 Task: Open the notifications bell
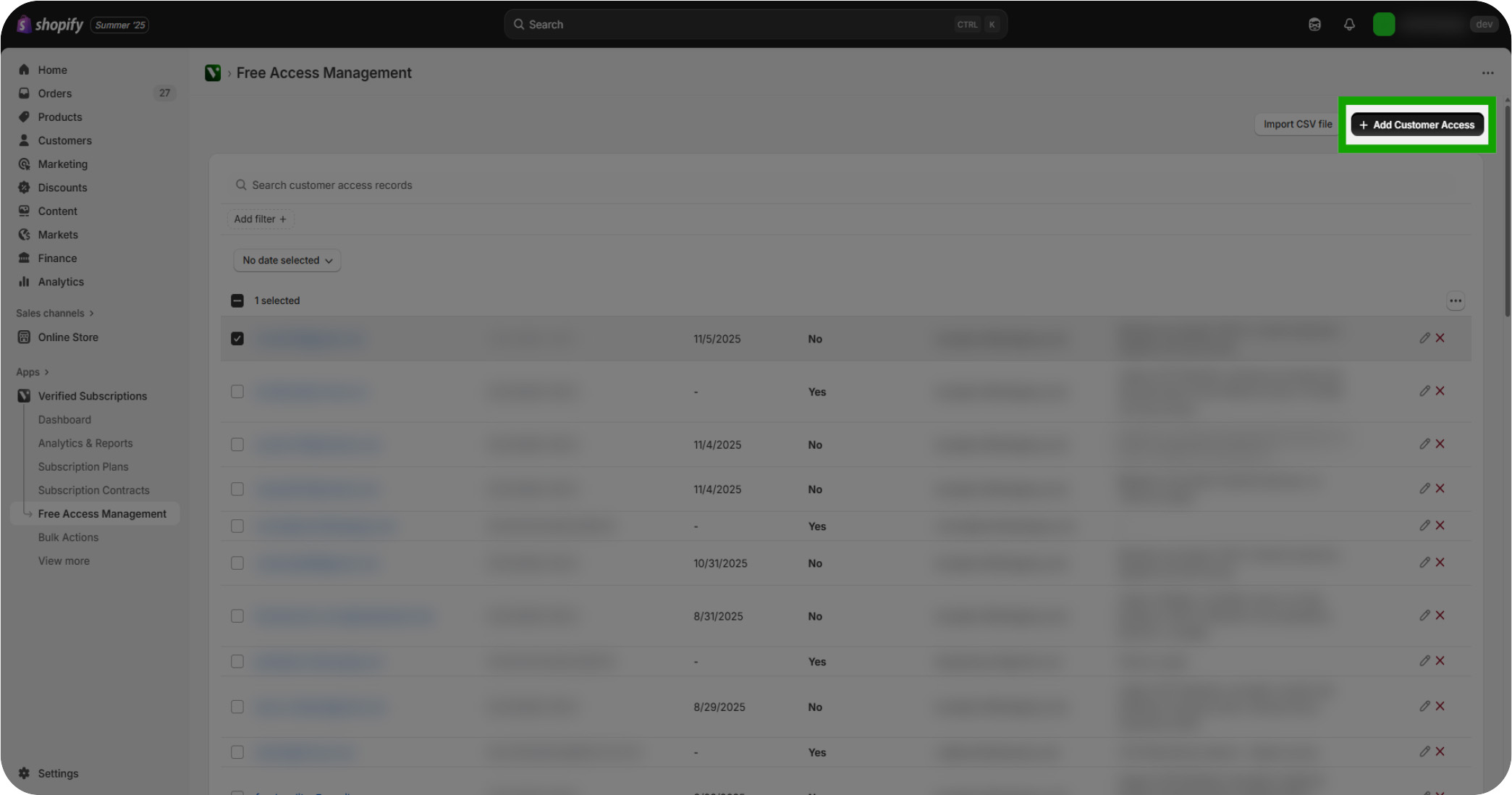1349,25
